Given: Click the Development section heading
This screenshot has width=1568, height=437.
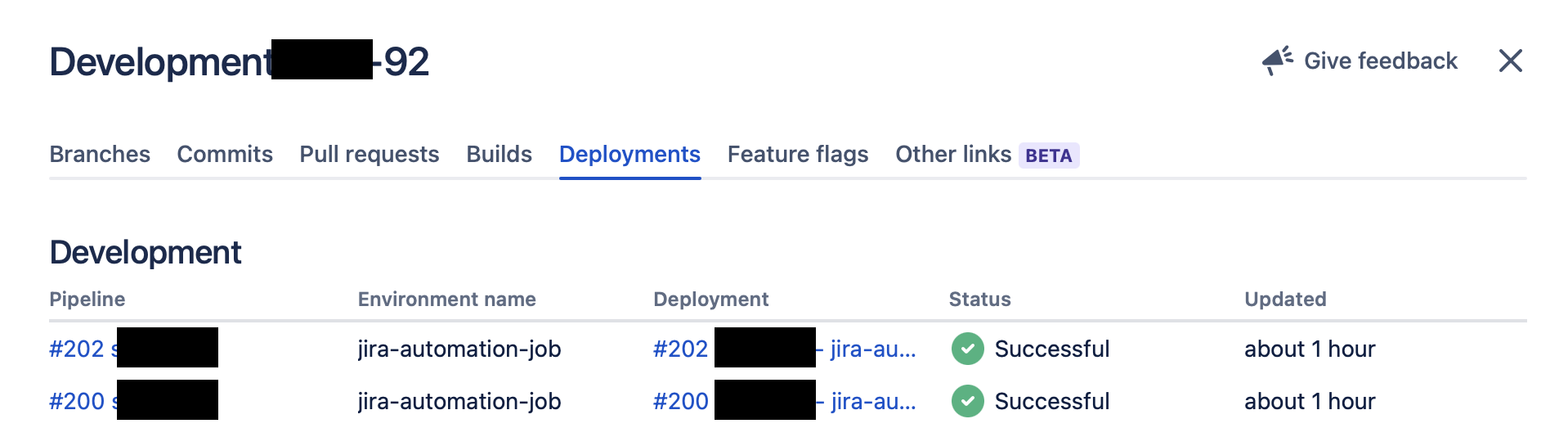Looking at the screenshot, I should tap(146, 252).
